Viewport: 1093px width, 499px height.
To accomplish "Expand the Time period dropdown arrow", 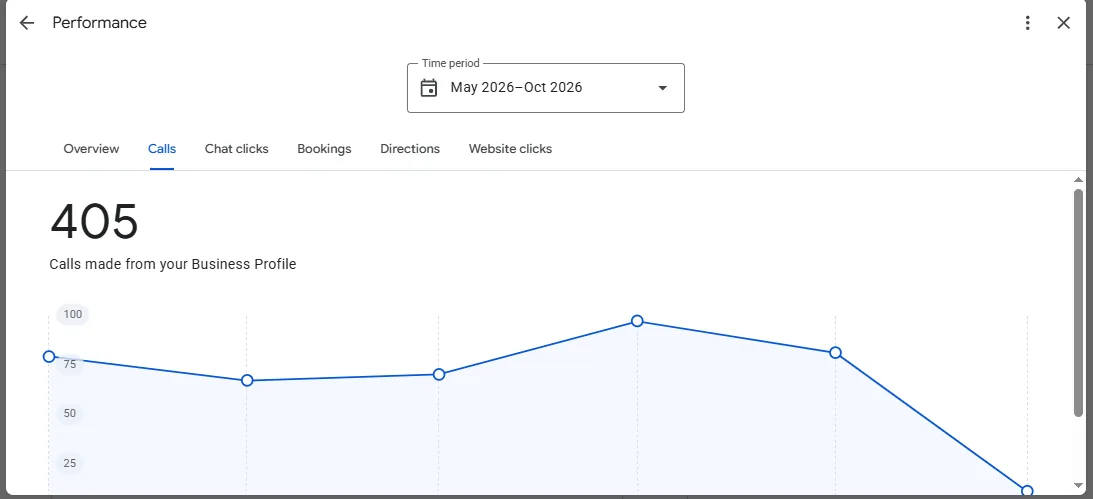I will [x=662, y=88].
